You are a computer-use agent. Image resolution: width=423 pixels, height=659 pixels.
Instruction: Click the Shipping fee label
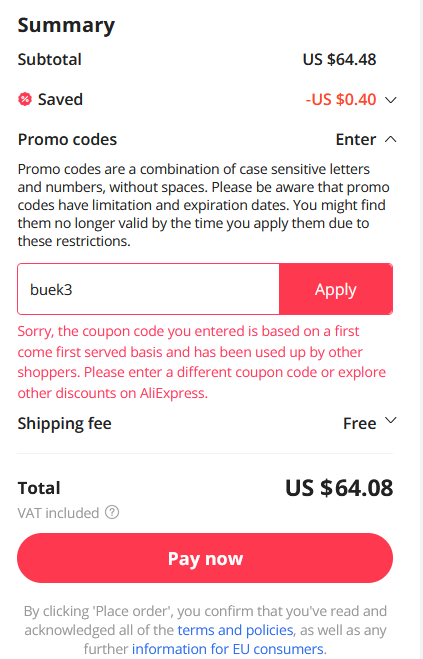(65, 423)
